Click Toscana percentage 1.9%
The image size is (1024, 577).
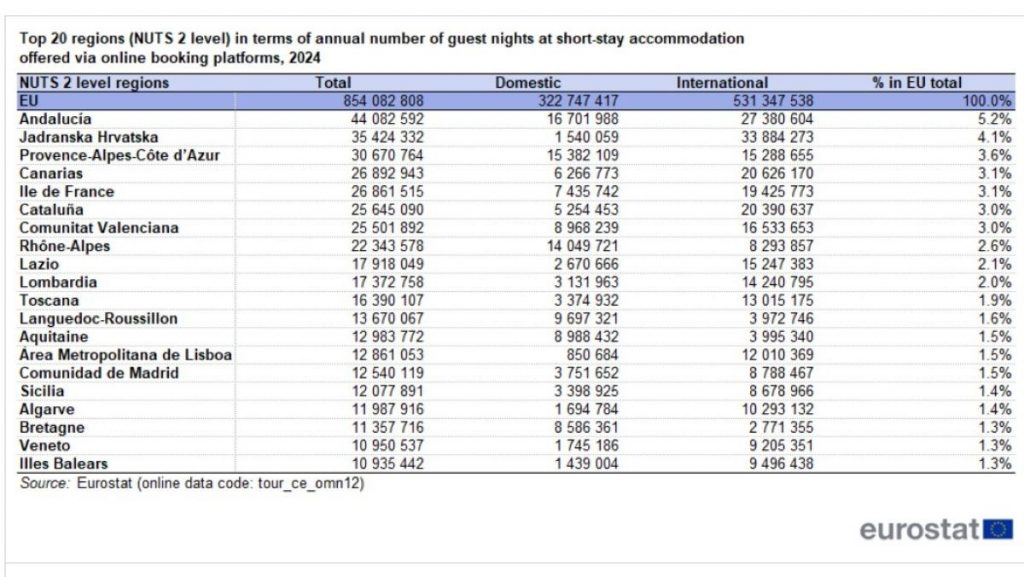pyautogui.click(x=995, y=301)
